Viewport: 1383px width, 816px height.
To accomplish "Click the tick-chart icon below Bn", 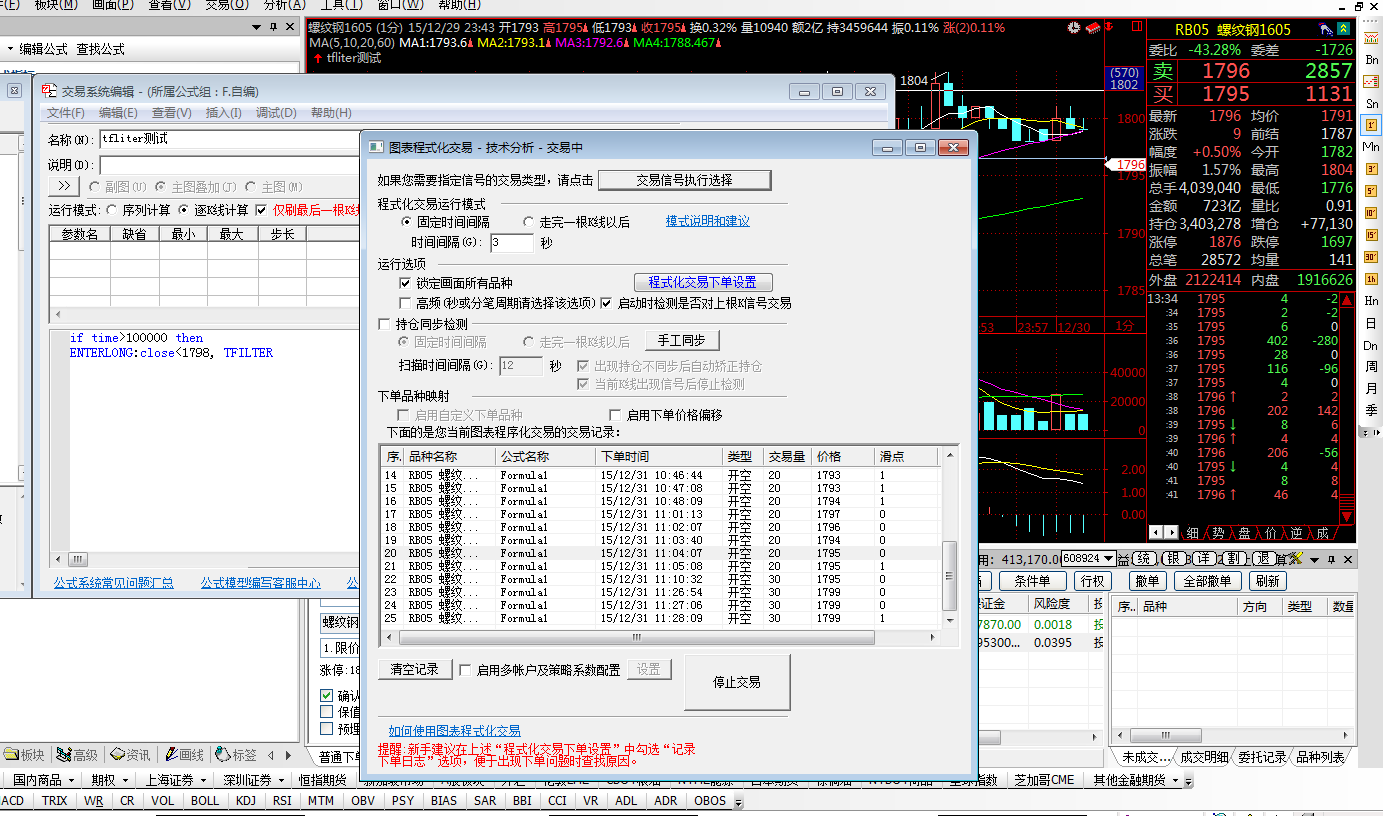I will click(x=1371, y=82).
